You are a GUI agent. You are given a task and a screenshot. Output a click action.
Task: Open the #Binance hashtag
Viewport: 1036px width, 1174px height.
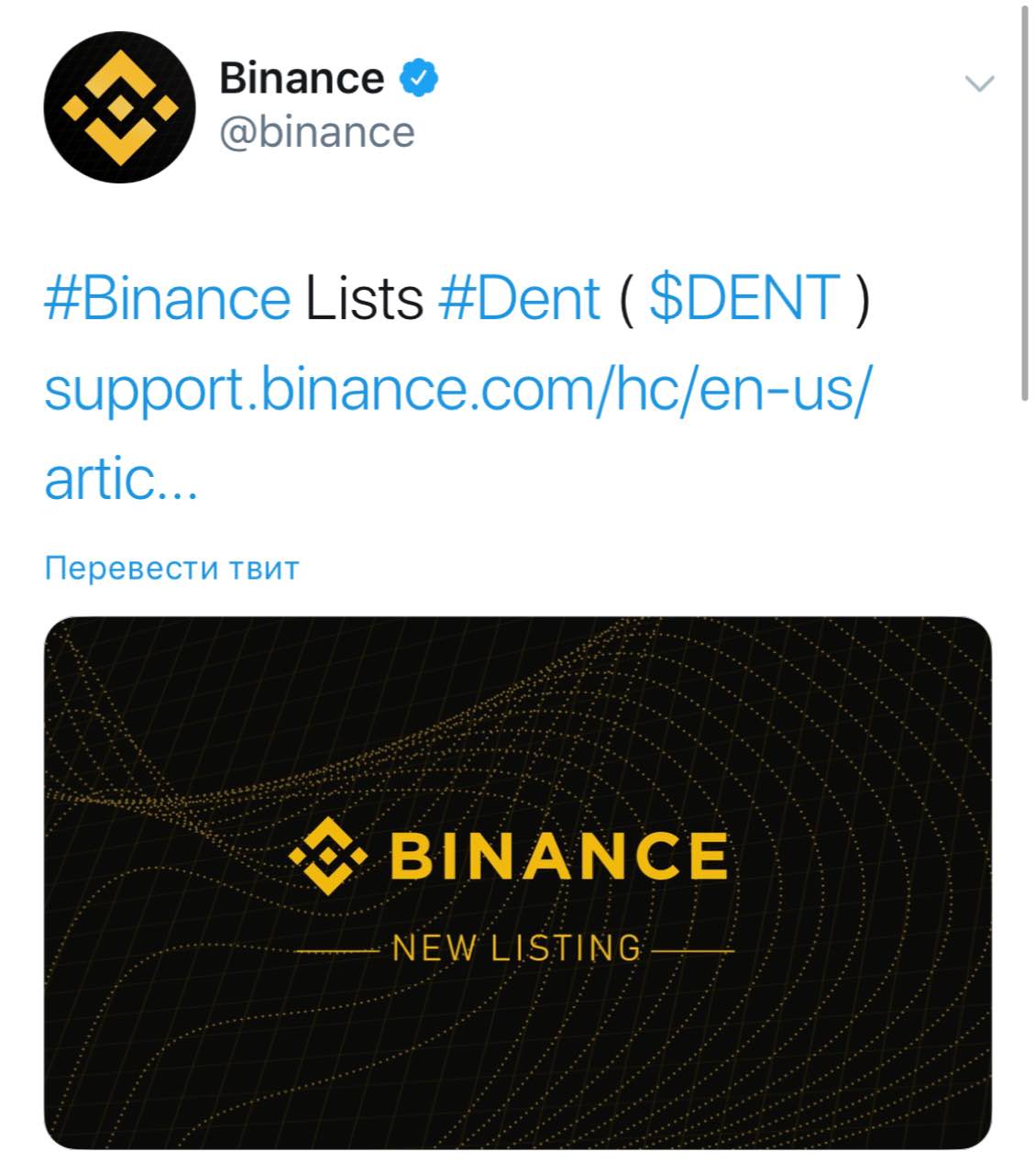click(167, 298)
